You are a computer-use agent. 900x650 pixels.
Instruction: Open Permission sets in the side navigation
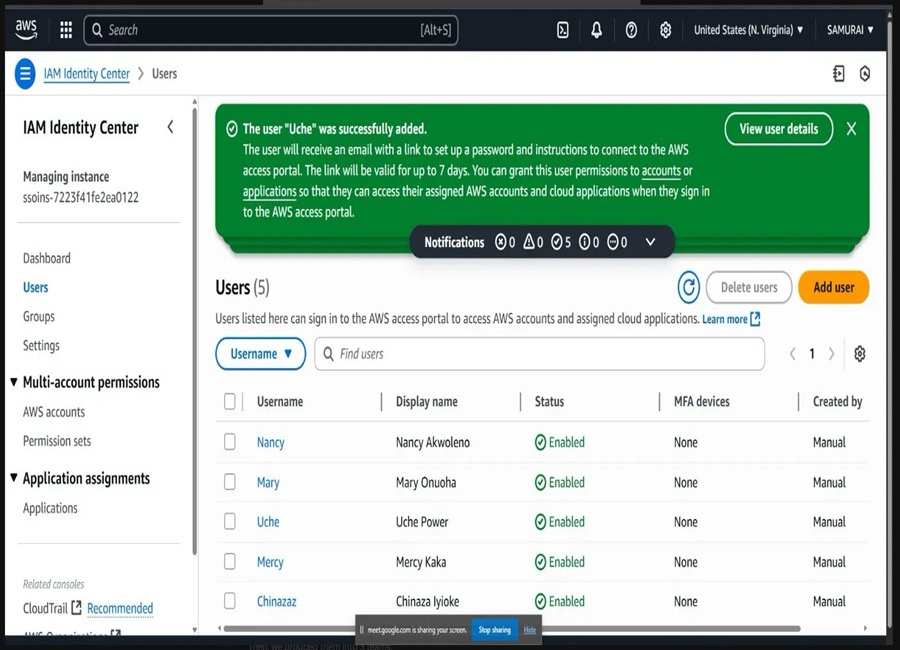click(57, 441)
